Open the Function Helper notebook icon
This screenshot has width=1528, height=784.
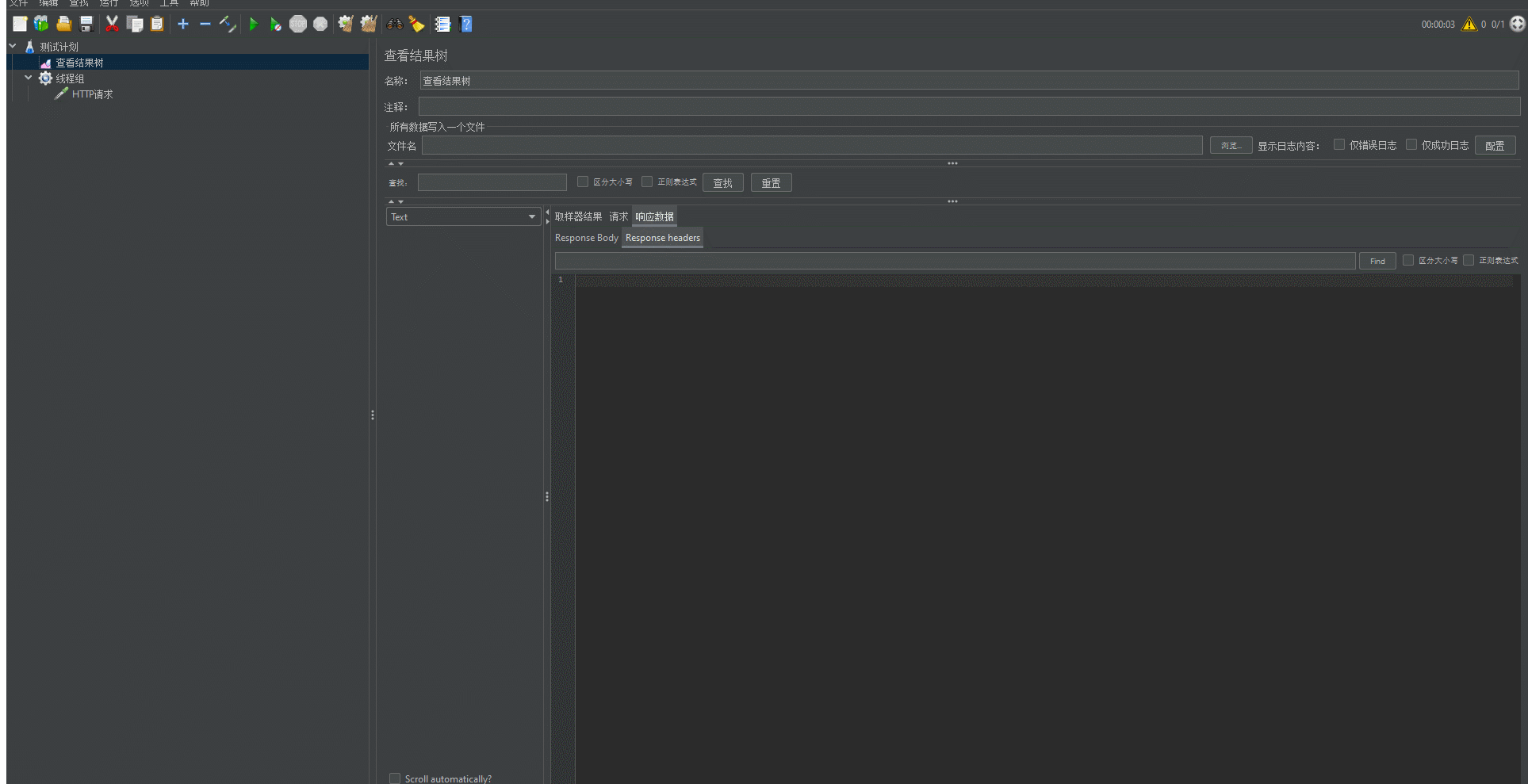pos(442,25)
